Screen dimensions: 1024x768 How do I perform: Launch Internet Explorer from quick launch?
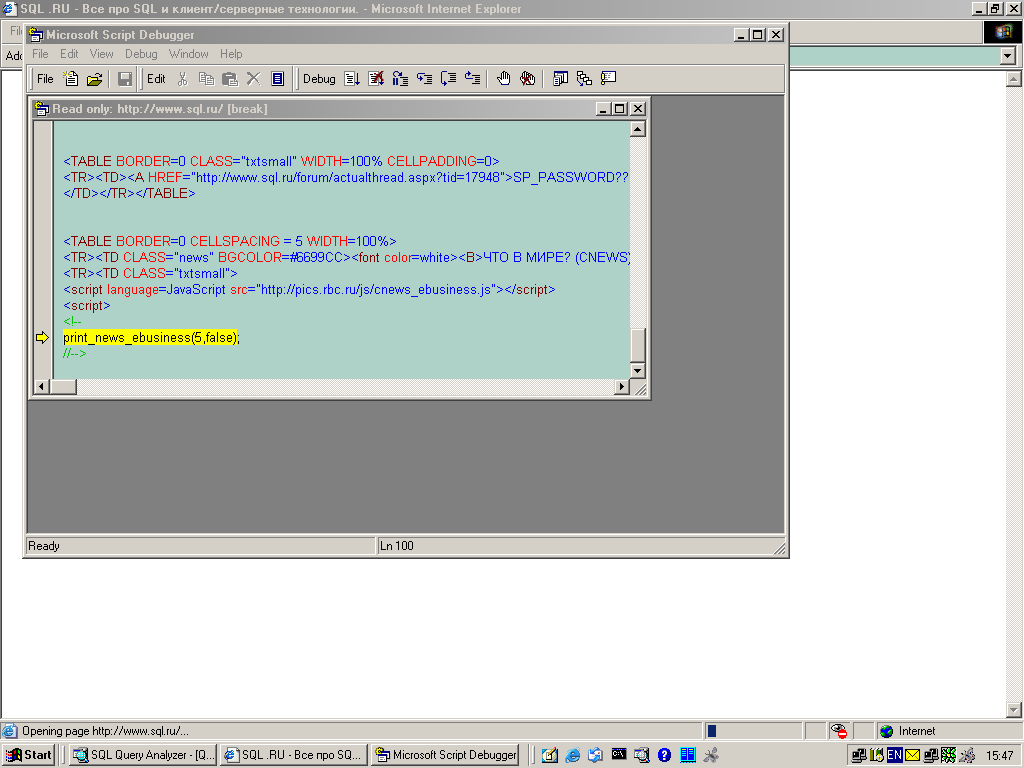click(x=573, y=755)
